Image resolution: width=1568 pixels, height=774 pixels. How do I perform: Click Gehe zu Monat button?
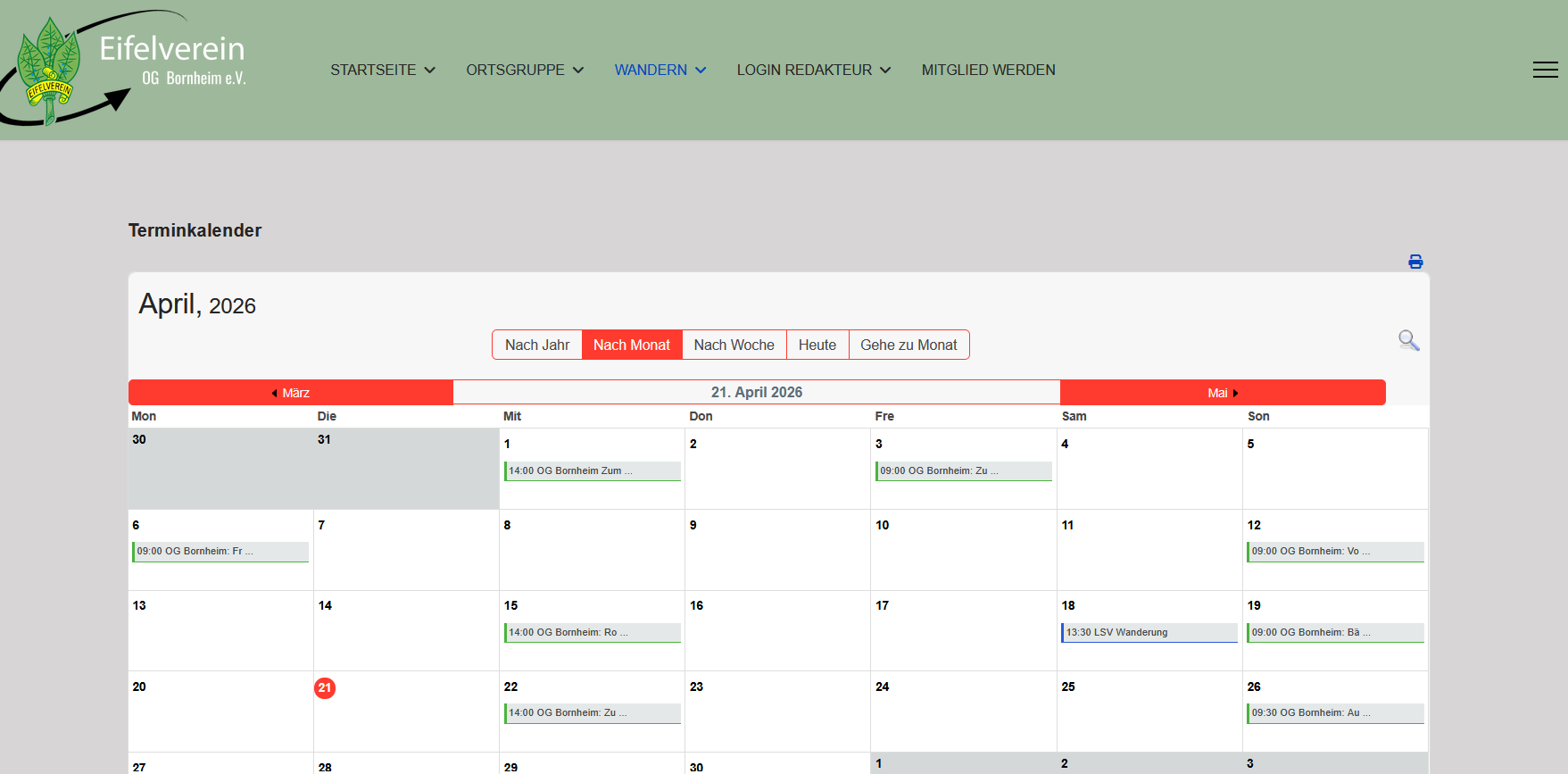click(908, 345)
